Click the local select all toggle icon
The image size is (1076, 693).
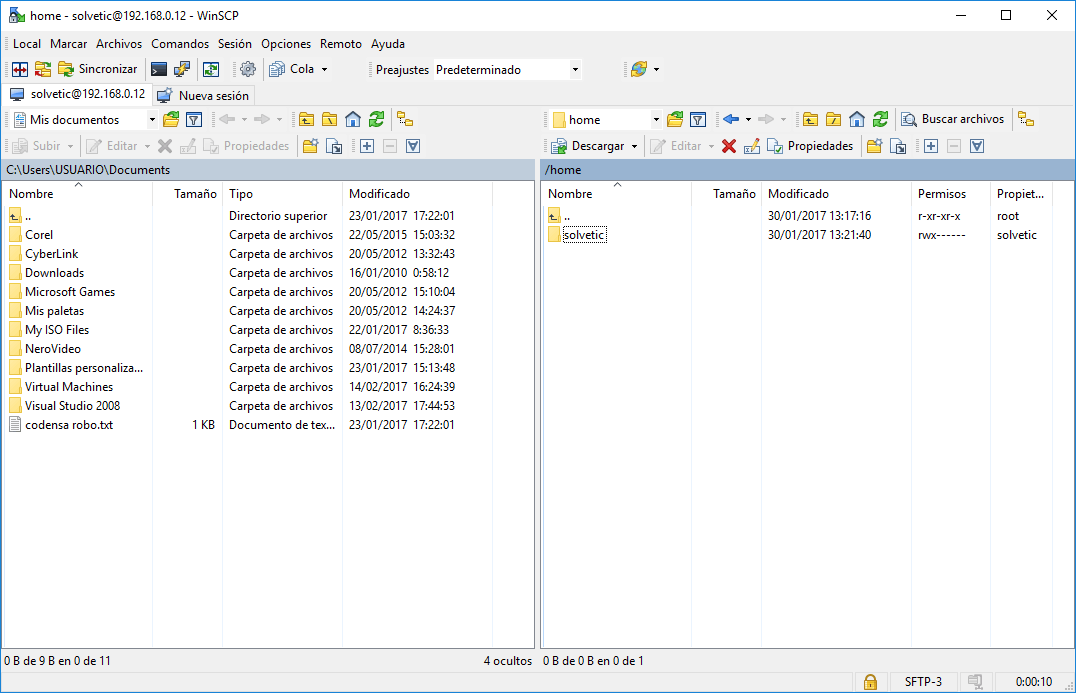(413, 145)
